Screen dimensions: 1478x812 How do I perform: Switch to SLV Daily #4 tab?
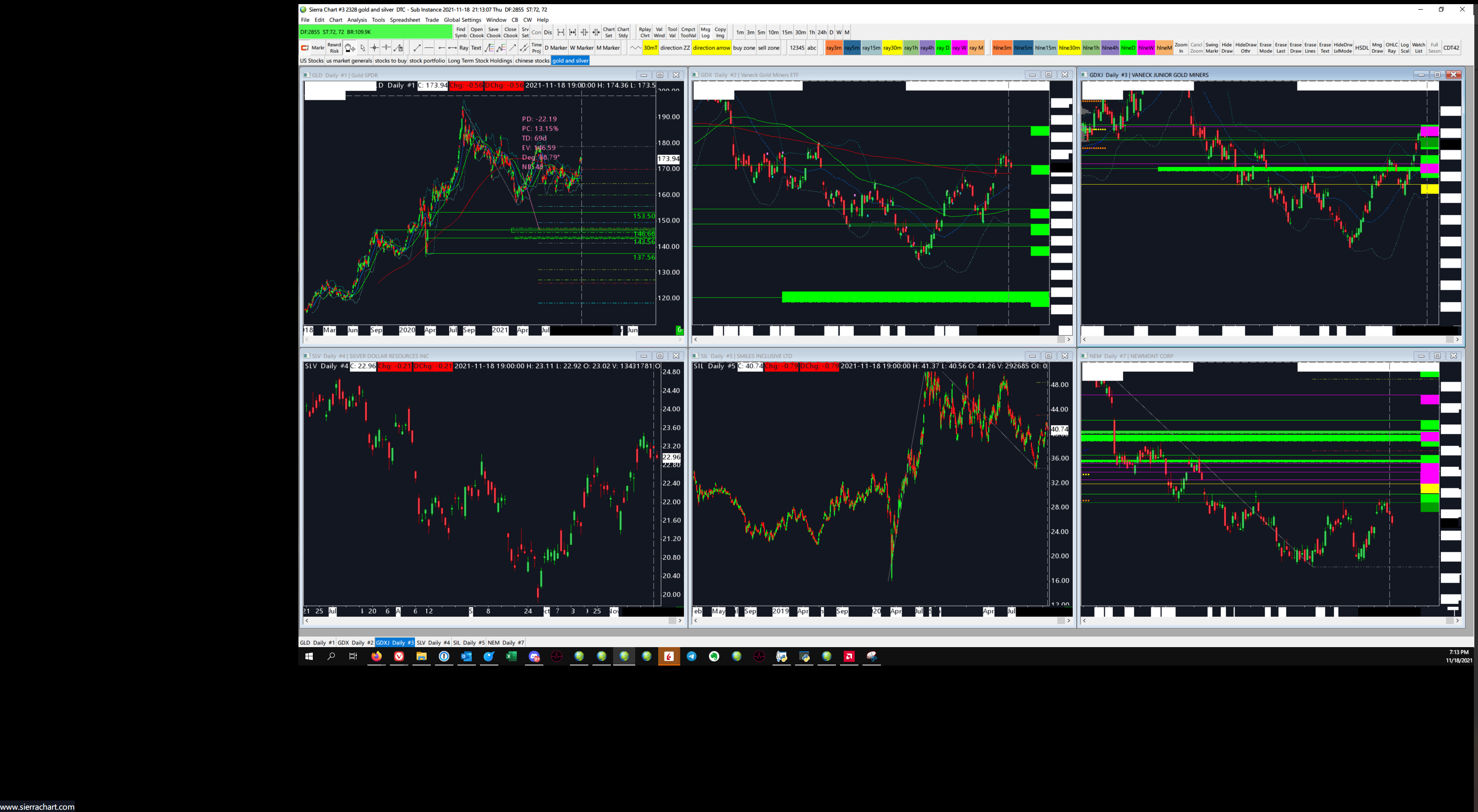point(433,642)
